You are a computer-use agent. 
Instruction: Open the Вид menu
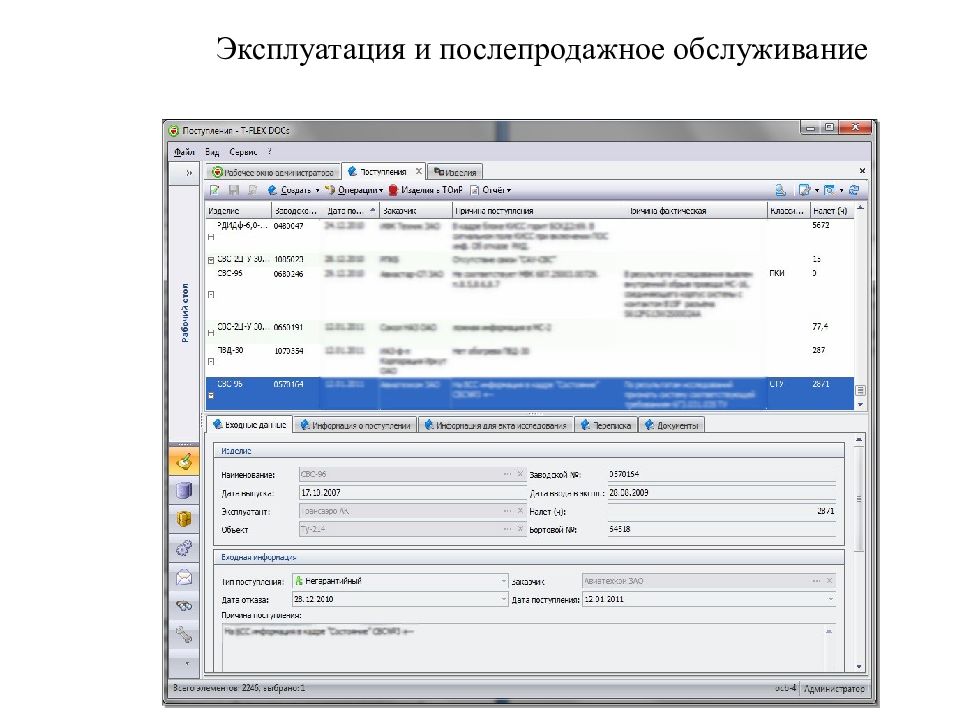[x=212, y=152]
